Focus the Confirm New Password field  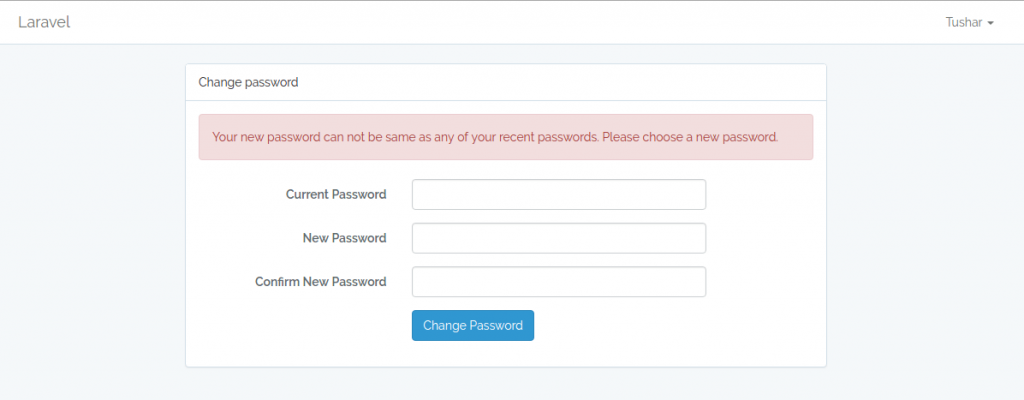(x=558, y=282)
